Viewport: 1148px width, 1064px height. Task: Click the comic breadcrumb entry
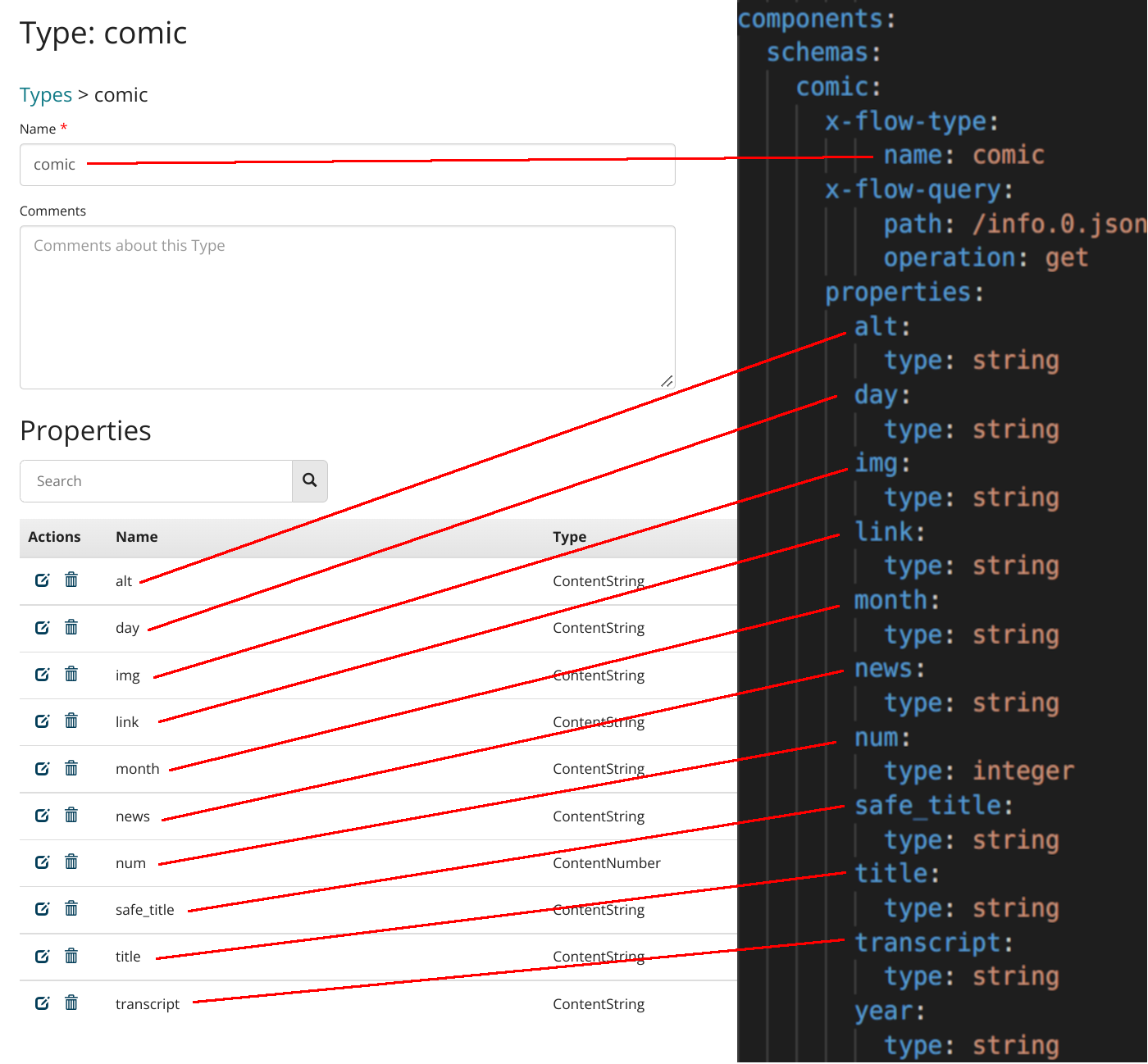click(x=121, y=95)
